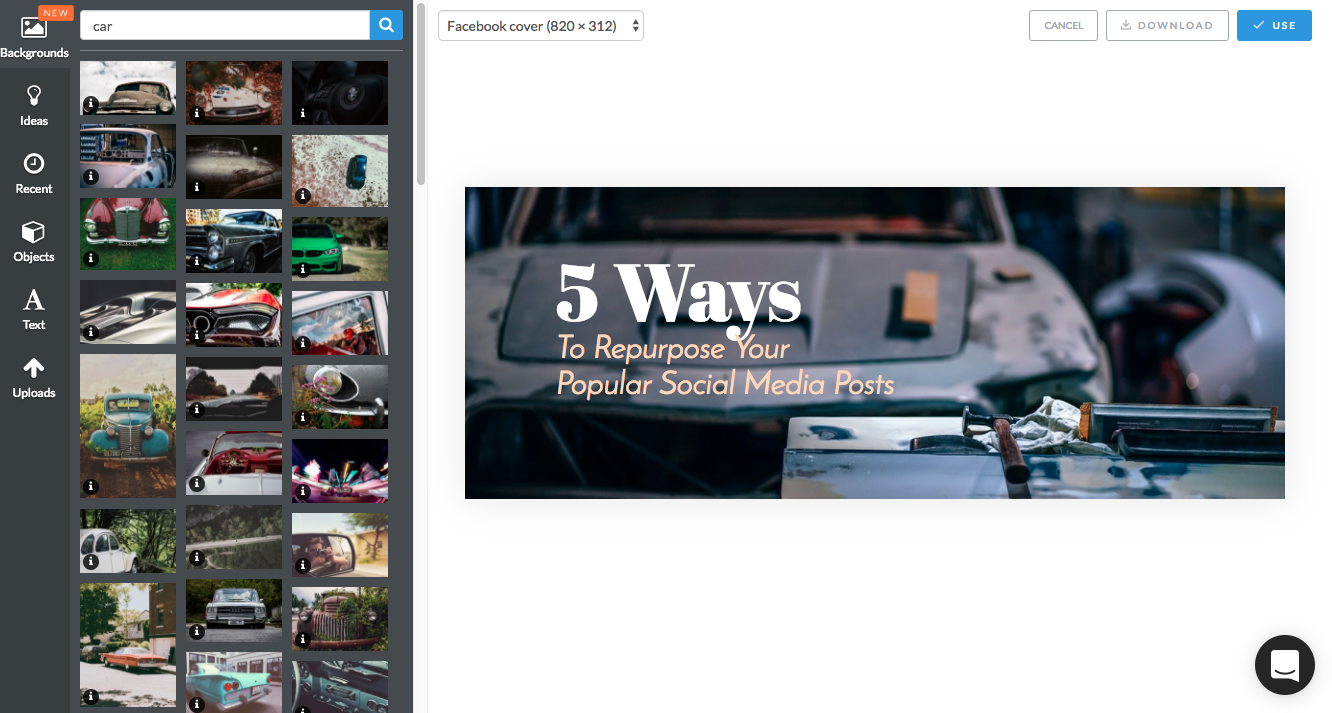This screenshot has height=713, width=1332.
Task: Open the chat support bubble
Action: (x=1285, y=665)
